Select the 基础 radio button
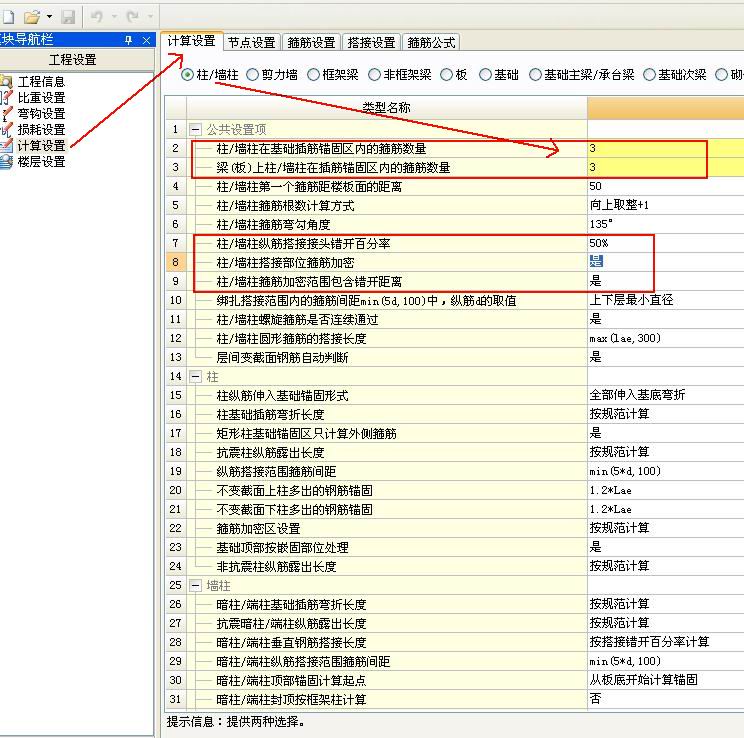The width and height of the screenshot is (744, 738). tap(485, 75)
